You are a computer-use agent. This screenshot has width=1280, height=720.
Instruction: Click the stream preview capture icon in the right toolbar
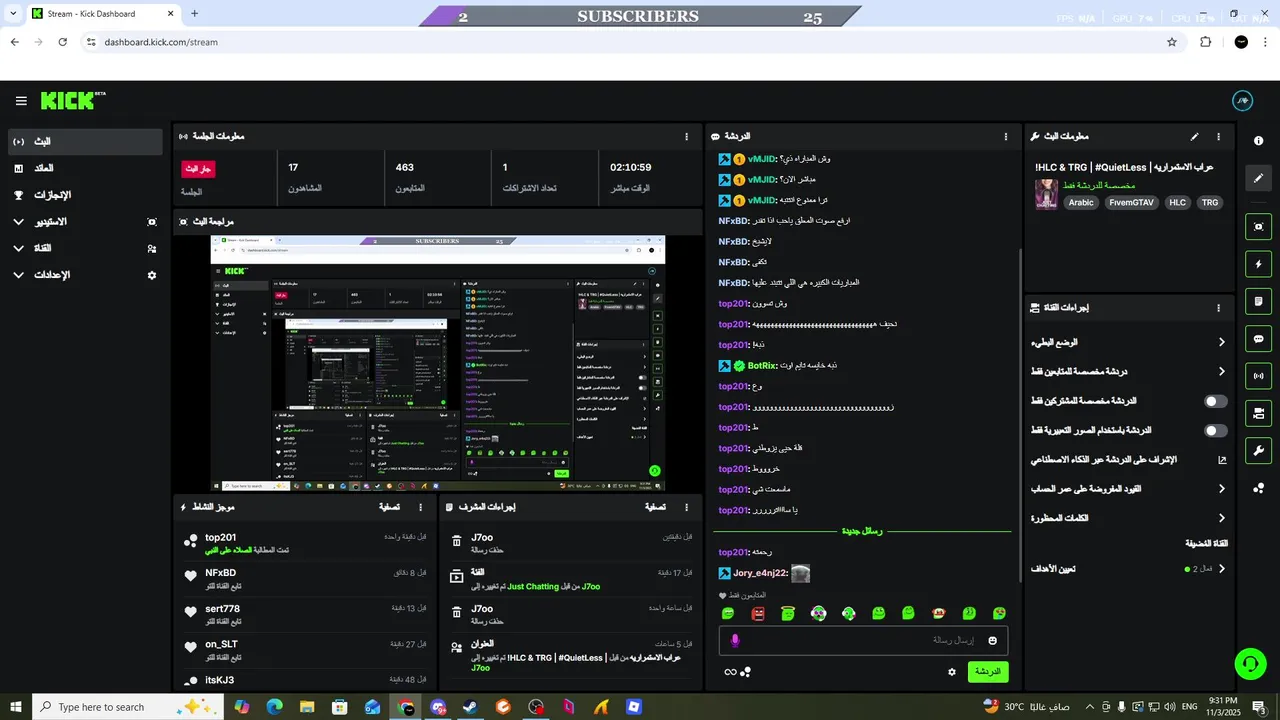point(1259,227)
